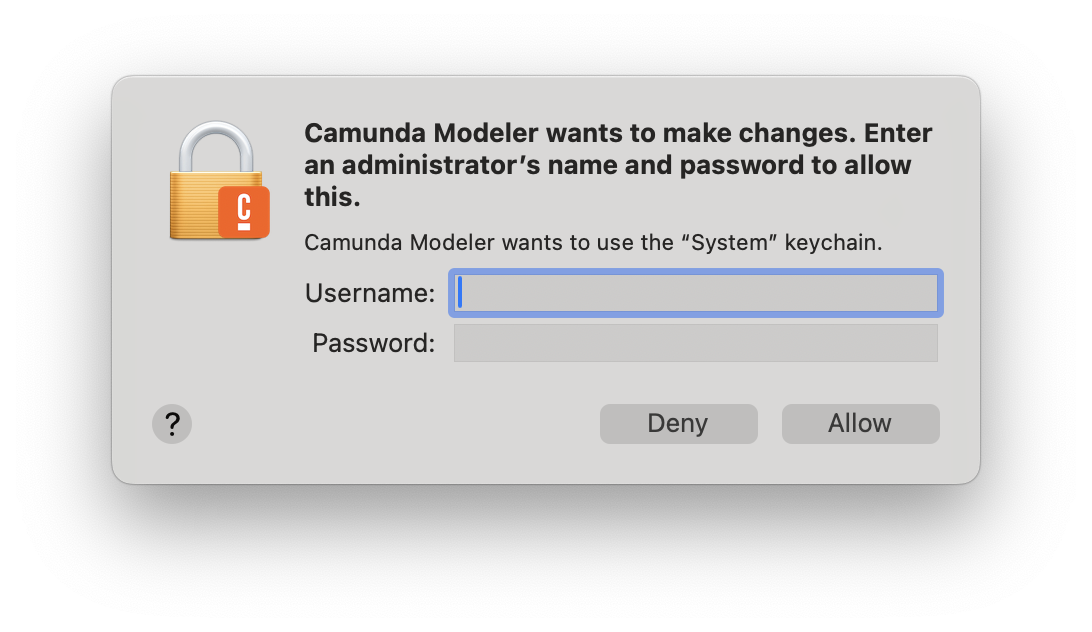Click into the Password field
Image resolution: width=1092 pixels, height=632 pixels.
(x=696, y=343)
